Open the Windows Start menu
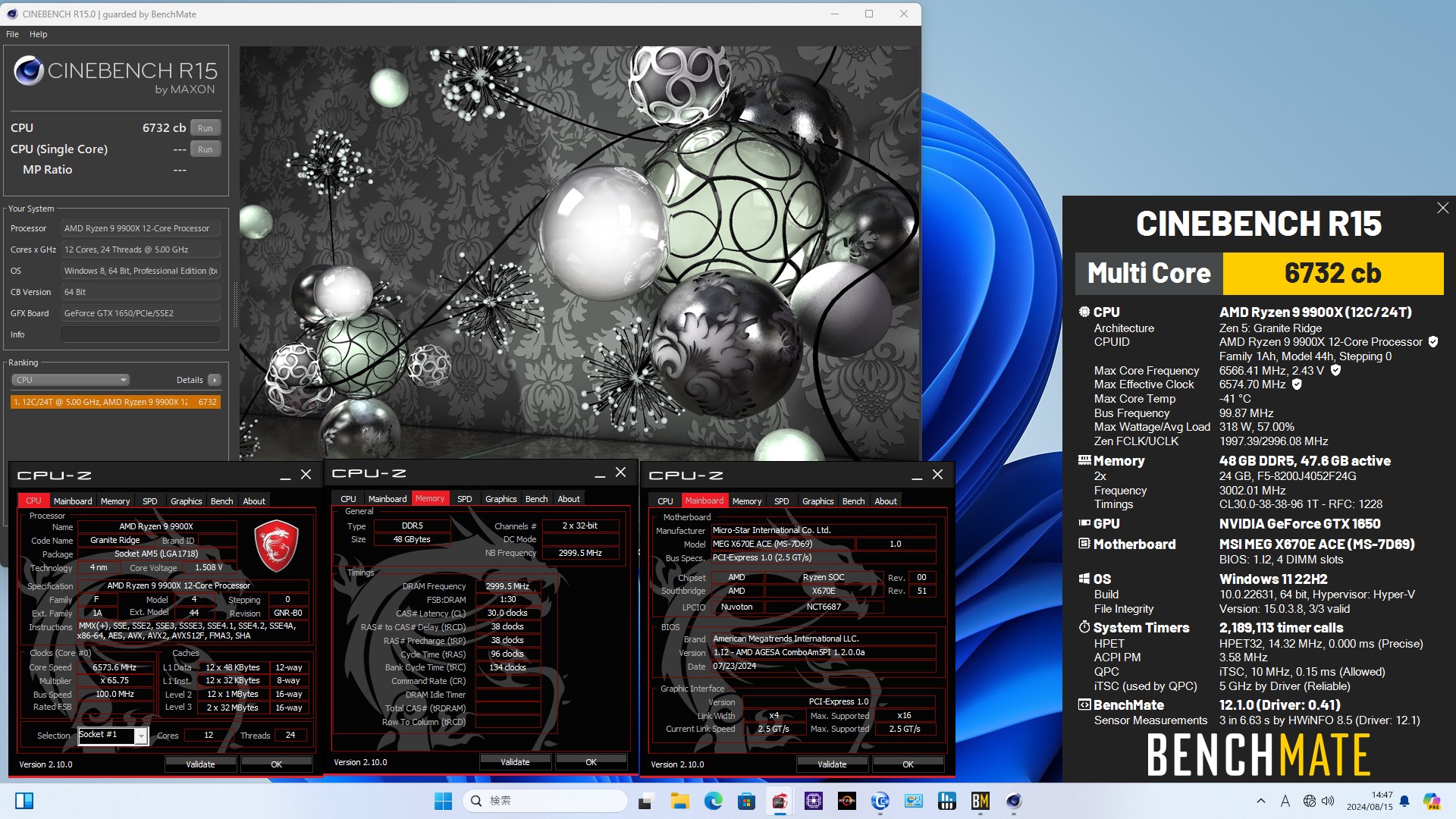This screenshot has width=1456, height=819. 443,801
